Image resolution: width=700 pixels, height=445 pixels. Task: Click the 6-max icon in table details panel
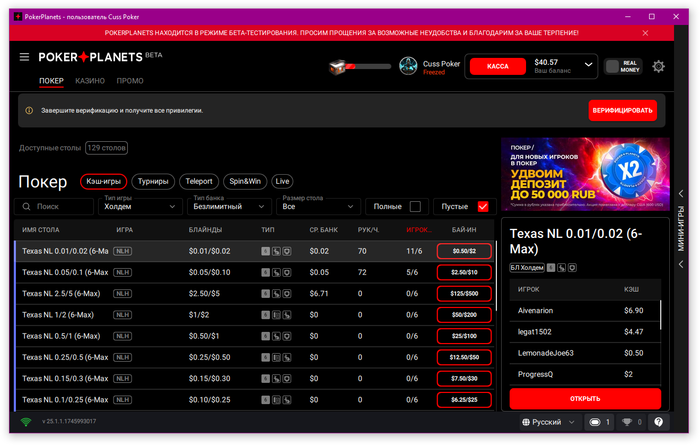551,268
